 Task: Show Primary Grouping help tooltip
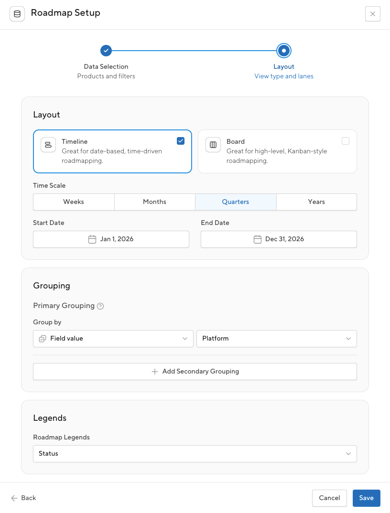[100, 306]
